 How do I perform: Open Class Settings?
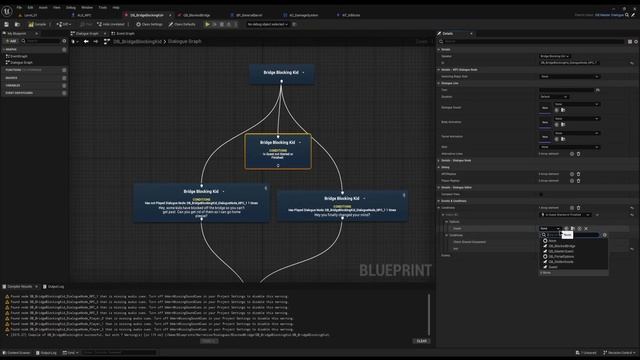pyautogui.click(x=149, y=24)
